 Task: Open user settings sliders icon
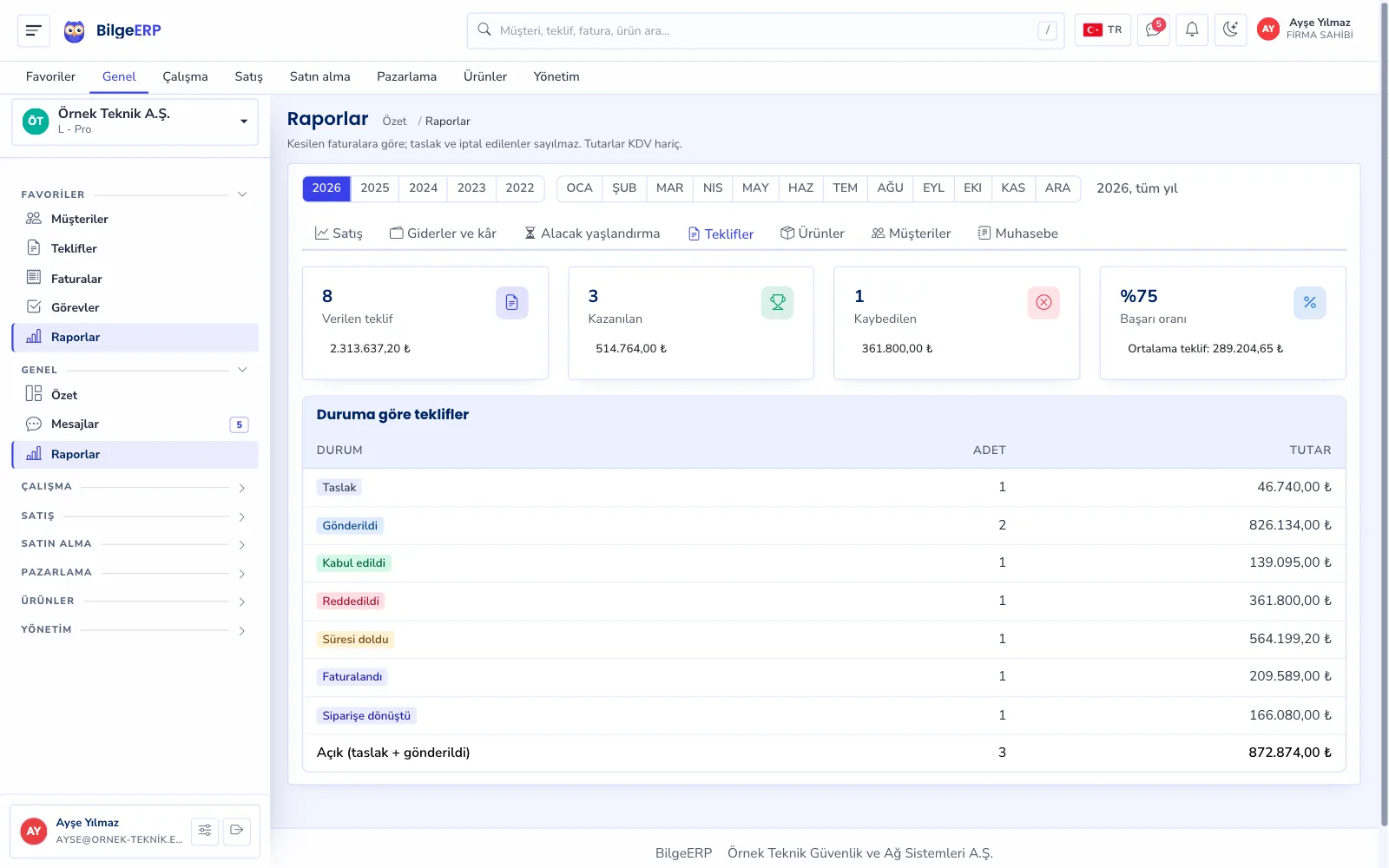pyautogui.click(x=205, y=831)
